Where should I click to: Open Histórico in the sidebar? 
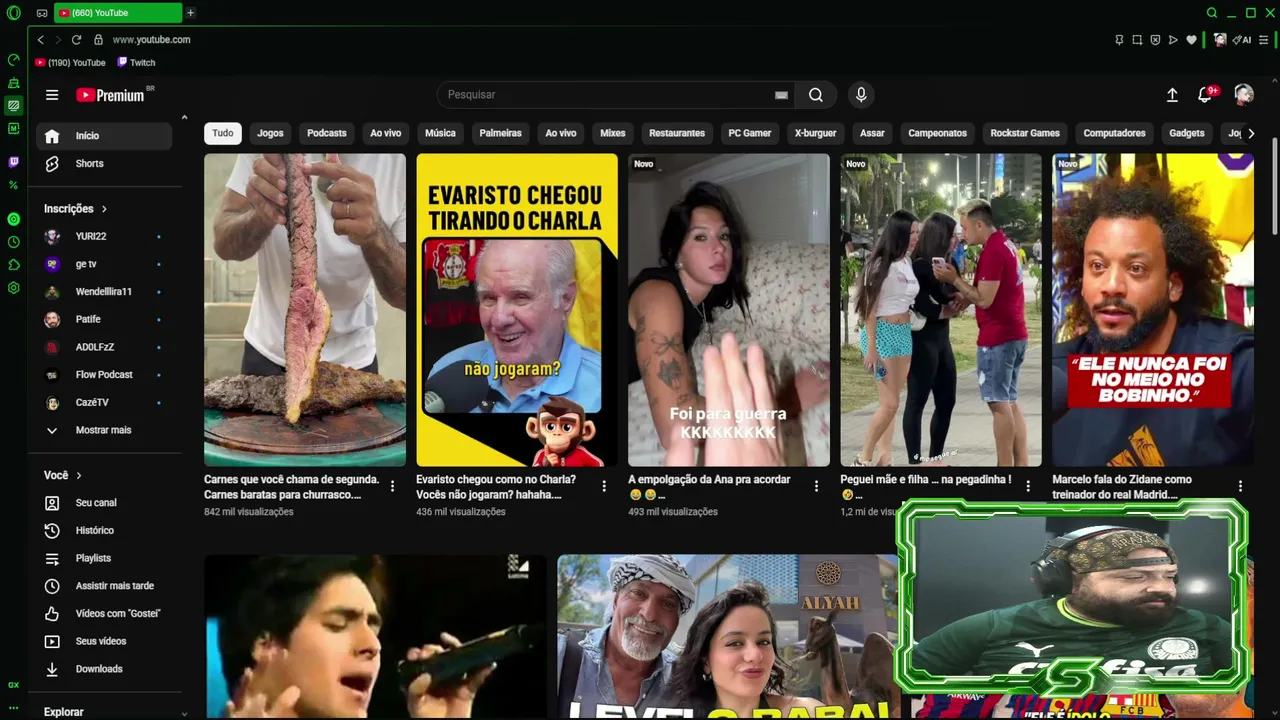point(104,531)
